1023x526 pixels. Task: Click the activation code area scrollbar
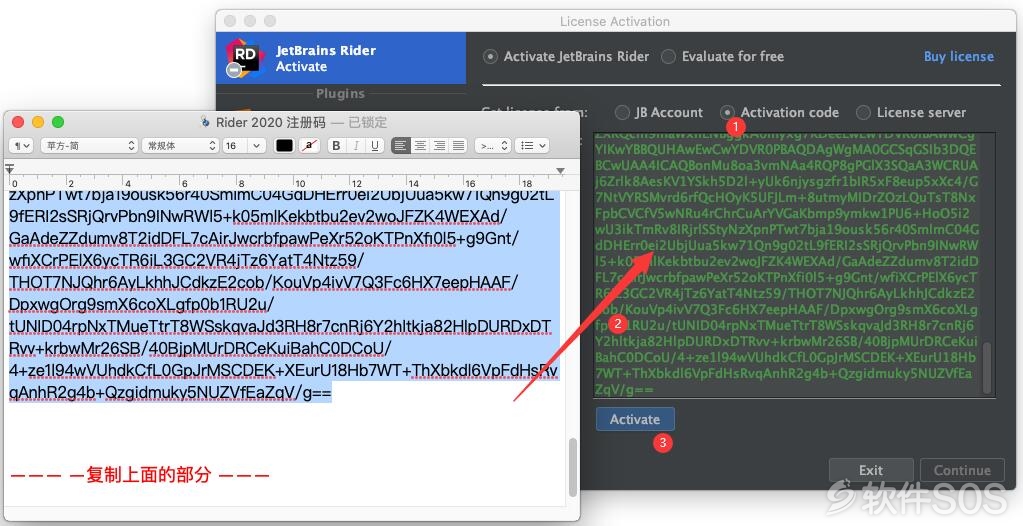pos(987,367)
